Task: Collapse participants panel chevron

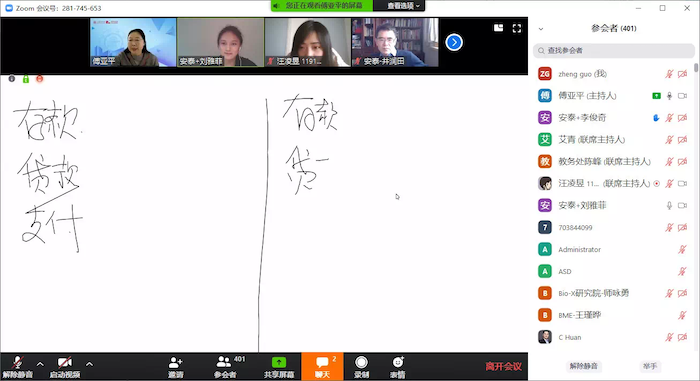Action: 541,29
